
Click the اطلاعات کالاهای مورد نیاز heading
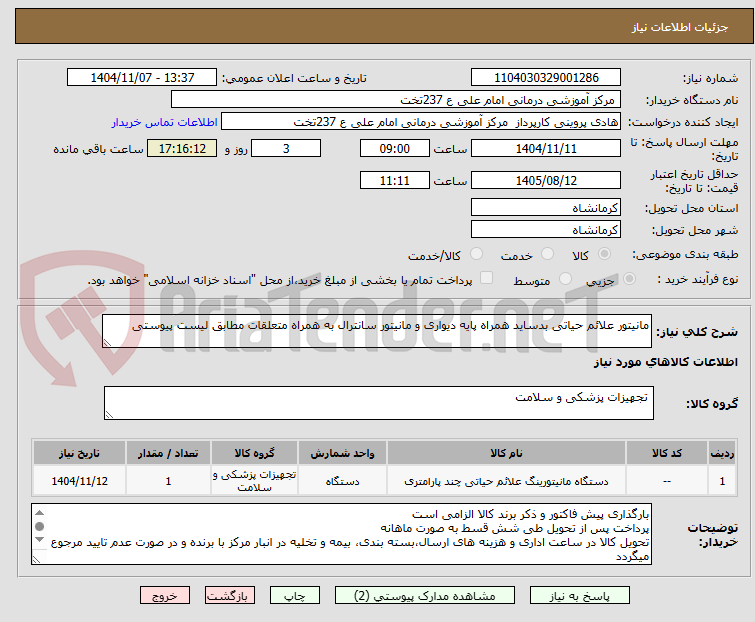pyautogui.click(x=665, y=362)
